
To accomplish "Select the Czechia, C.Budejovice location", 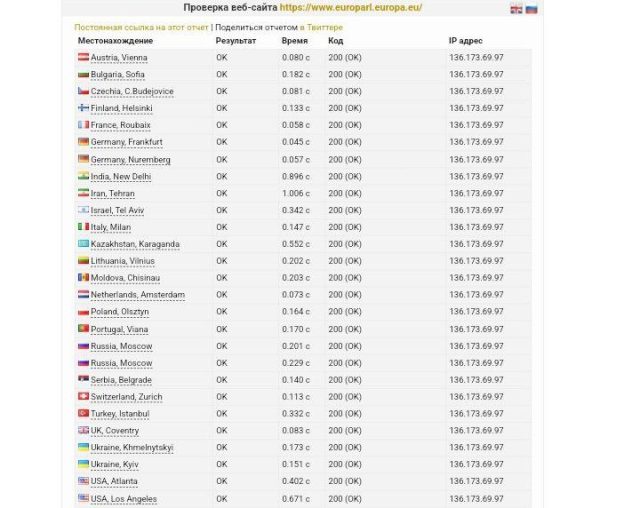I will point(132,91).
